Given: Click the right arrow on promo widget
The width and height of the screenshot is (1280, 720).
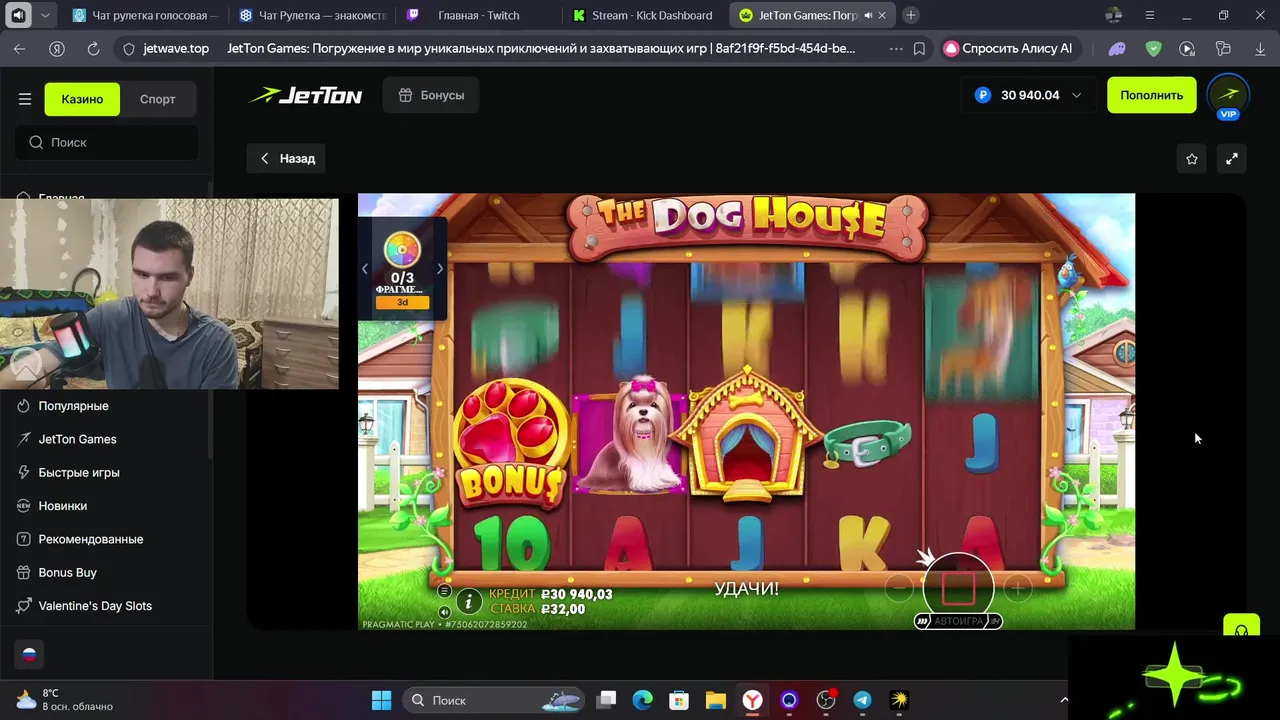Looking at the screenshot, I should coord(439,268).
